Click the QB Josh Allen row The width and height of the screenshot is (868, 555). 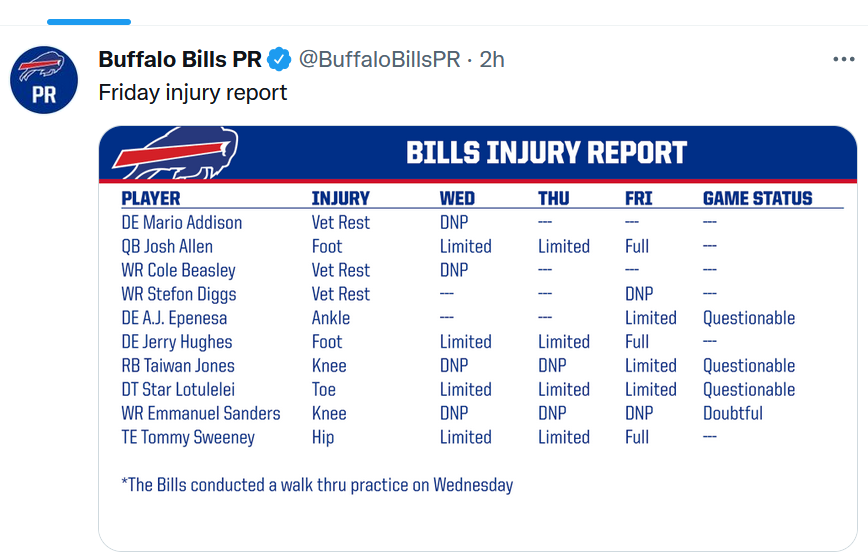click(482, 246)
